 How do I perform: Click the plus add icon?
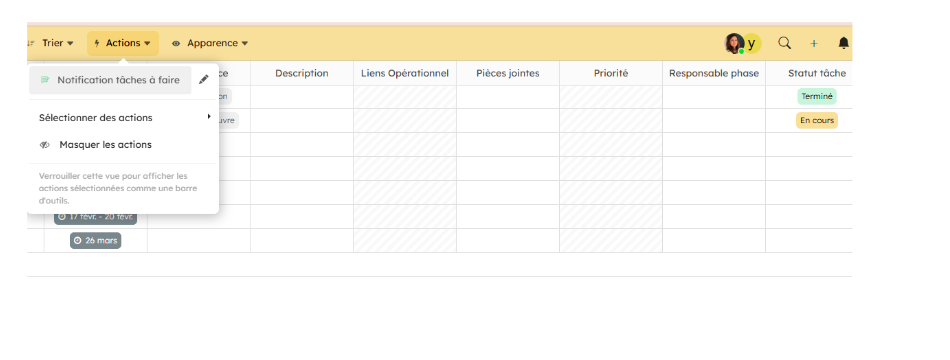pyautogui.click(x=814, y=44)
